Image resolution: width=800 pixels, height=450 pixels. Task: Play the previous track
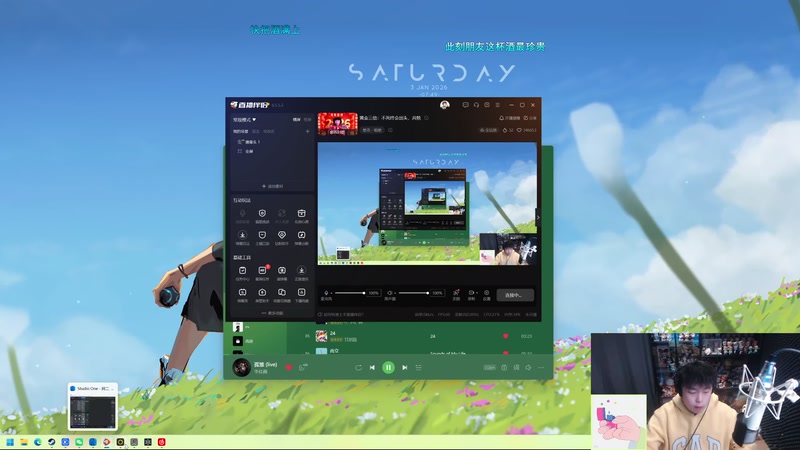tap(372, 367)
